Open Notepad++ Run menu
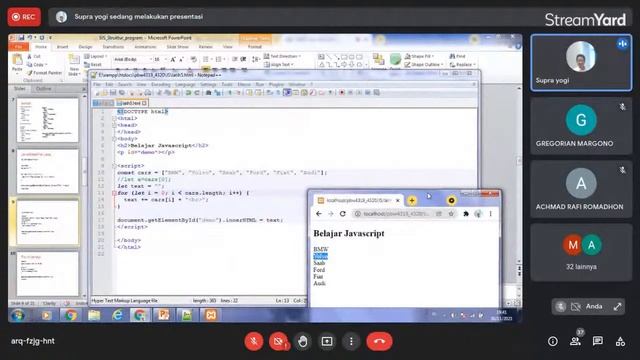This screenshot has height=360, width=640. [260, 84]
